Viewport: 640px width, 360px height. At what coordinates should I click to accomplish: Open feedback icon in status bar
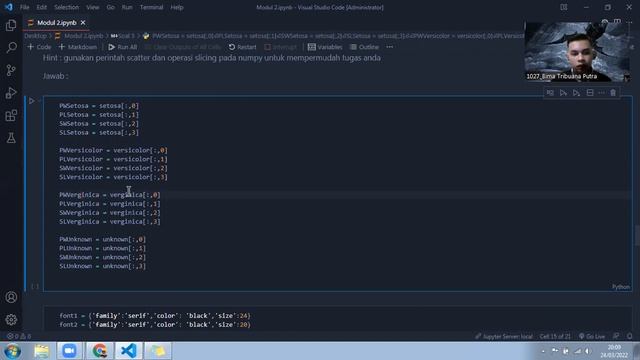(x=616, y=336)
